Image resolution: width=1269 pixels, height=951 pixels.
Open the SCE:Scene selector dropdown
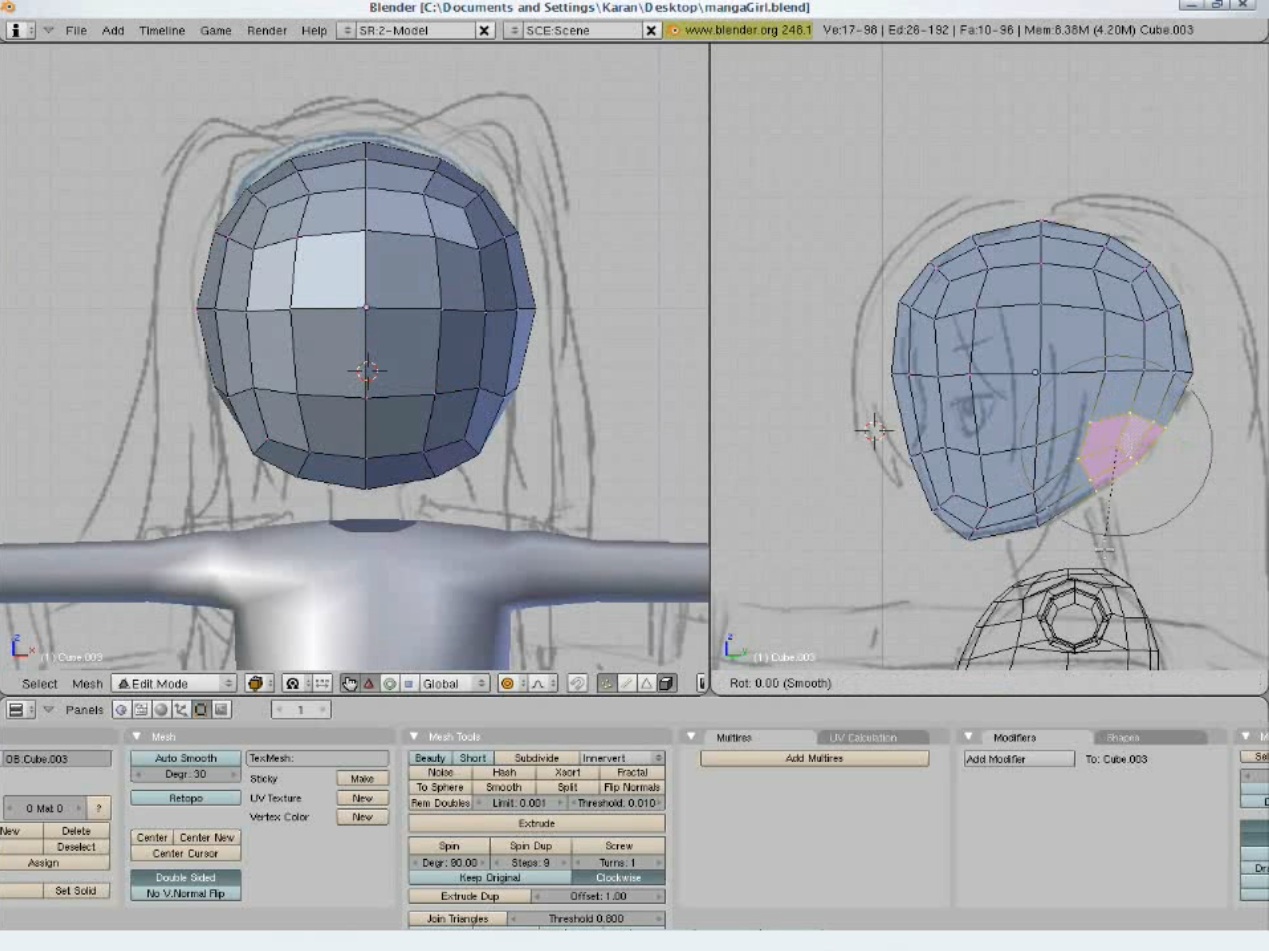[514, 30]
